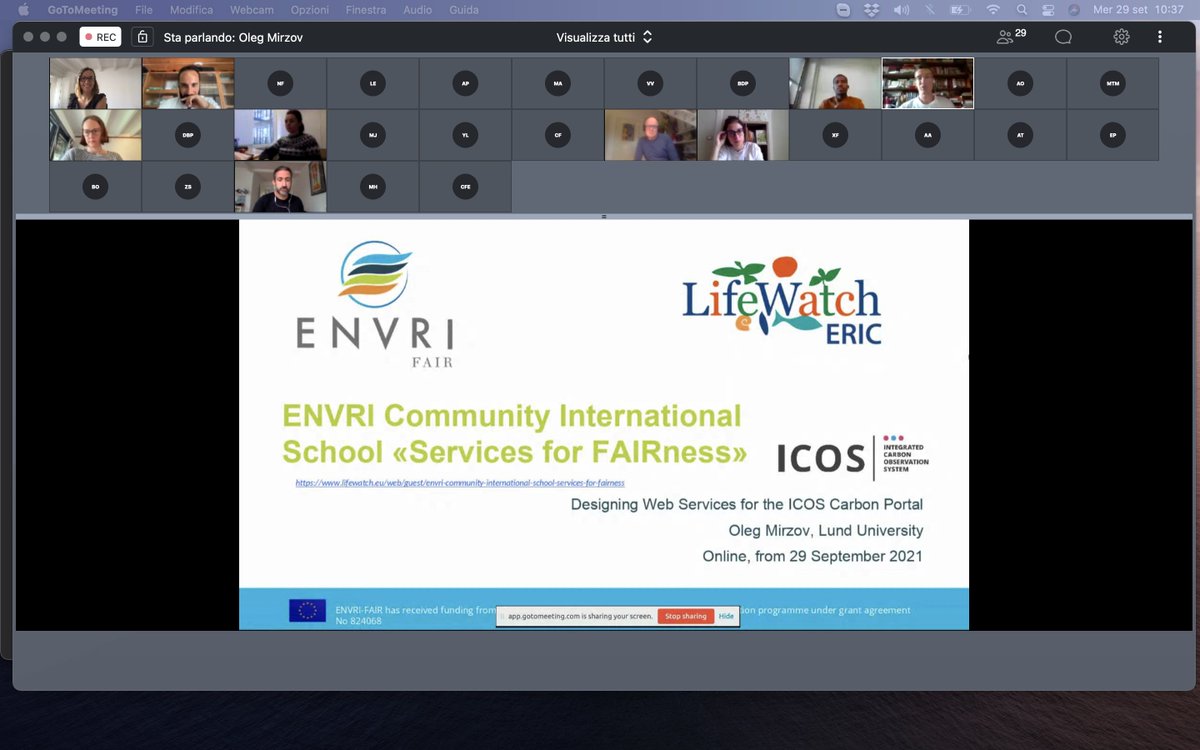This screenshot has height=750, width=1200.
Task: Click the battery status icon
Action: [960, 10]
